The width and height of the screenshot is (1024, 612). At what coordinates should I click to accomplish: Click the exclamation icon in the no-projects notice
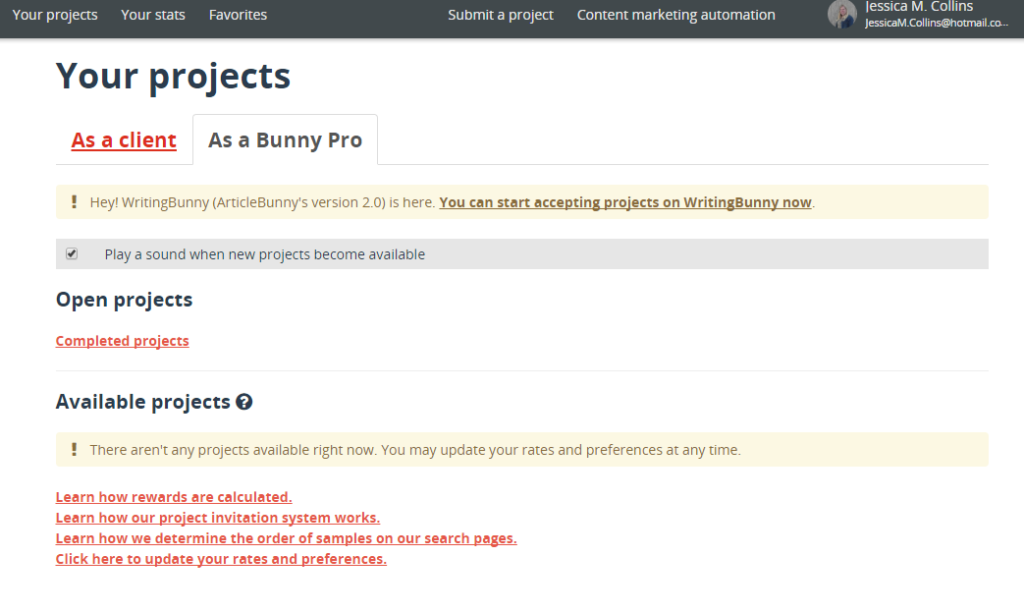[x=74, y=449]
